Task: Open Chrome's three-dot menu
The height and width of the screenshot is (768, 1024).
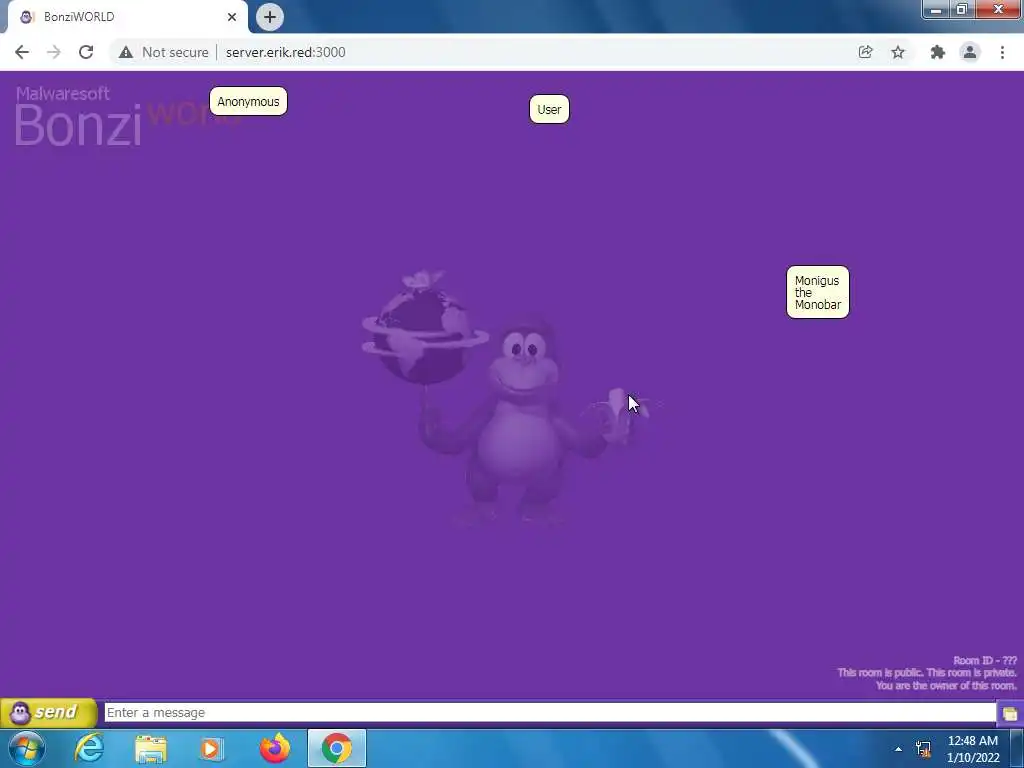Action: (x=1002, y=52)
